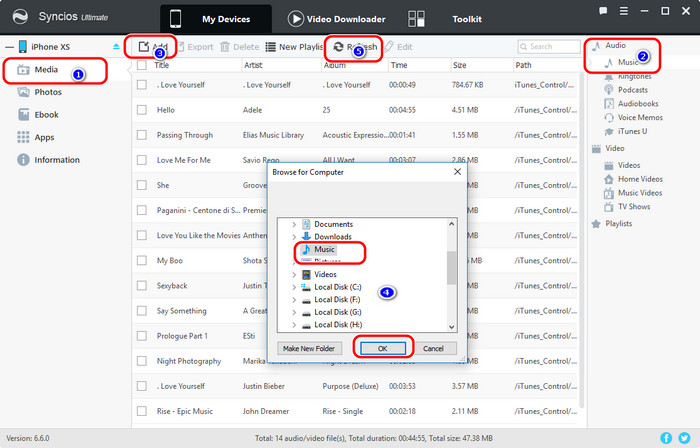Click scroll-down arrow in folder tree
The height and width of the screenshot is (448, 700).
[x=451, y=327]
